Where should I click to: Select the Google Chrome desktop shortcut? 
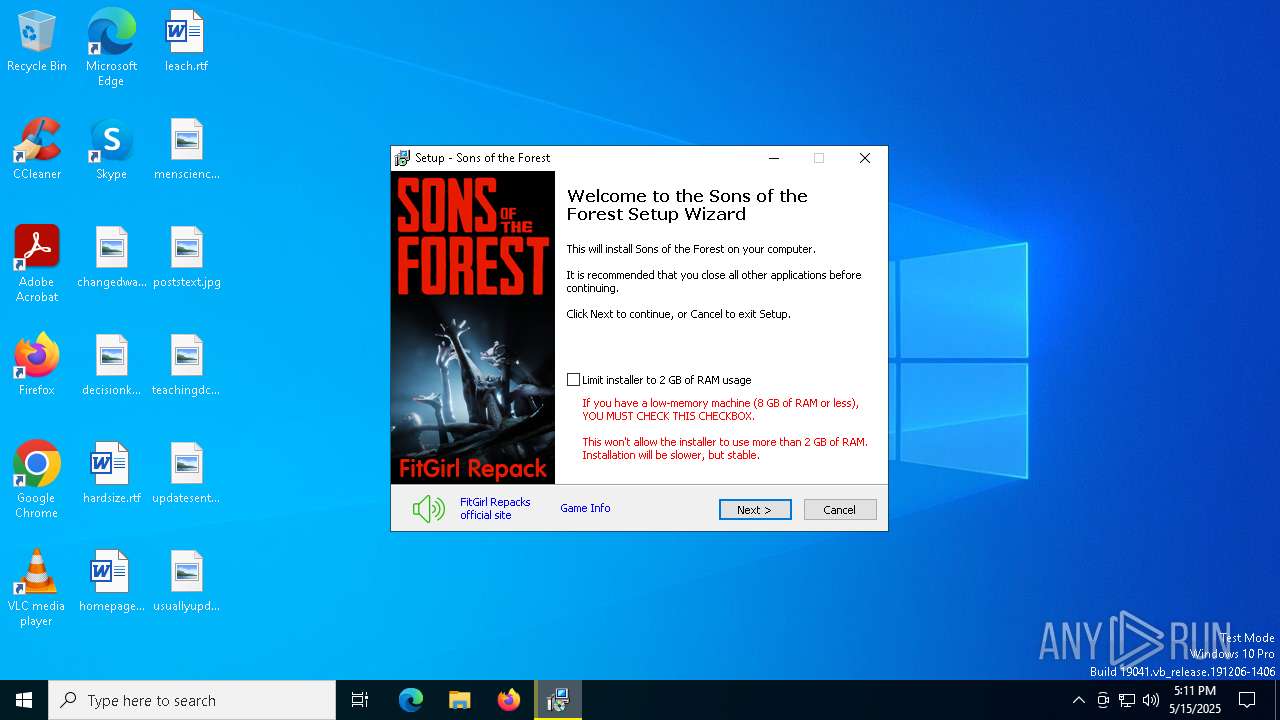tap(37, 480)
